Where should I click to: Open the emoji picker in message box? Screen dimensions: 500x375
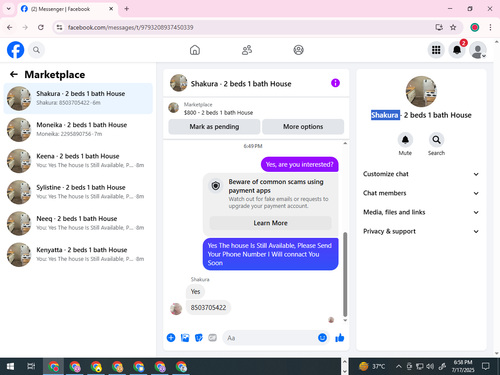(x=322, y=338)
